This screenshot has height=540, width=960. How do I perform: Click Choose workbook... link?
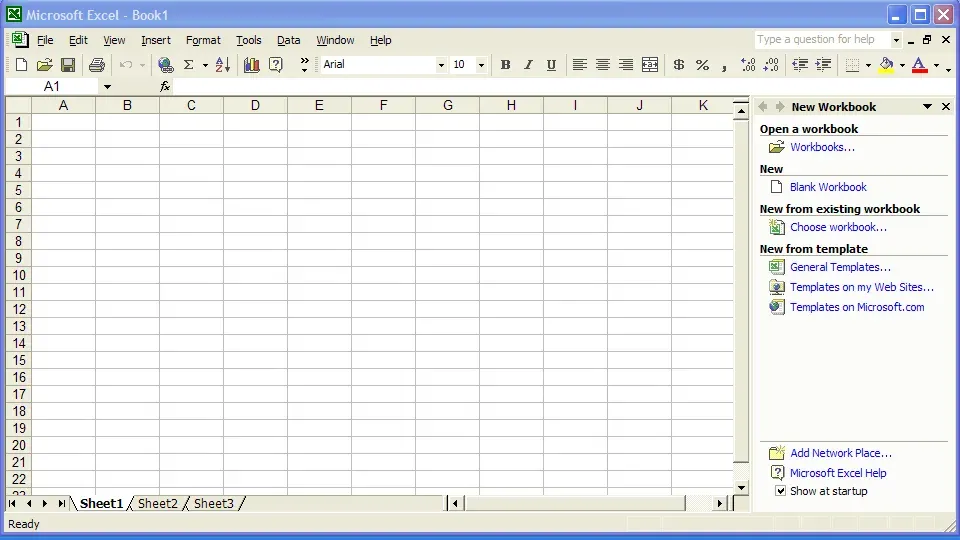coord(838,227)
